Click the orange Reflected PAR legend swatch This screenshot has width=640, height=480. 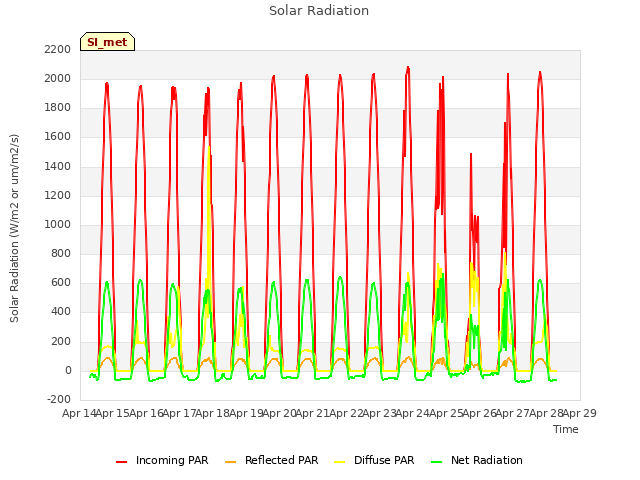click(x=231, y=462)
